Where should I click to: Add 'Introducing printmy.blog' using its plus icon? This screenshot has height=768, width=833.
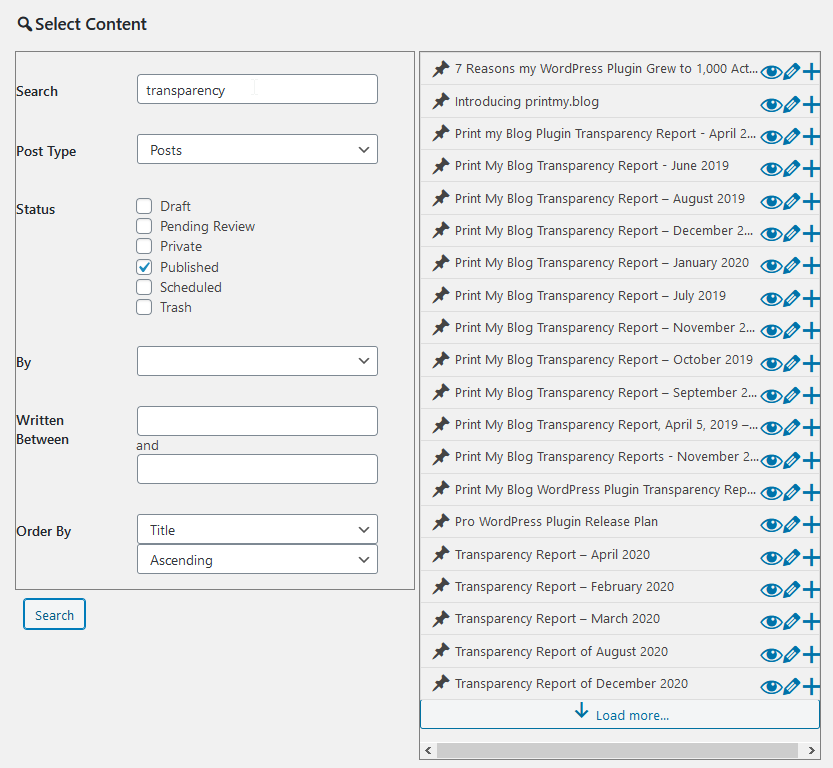811,105
